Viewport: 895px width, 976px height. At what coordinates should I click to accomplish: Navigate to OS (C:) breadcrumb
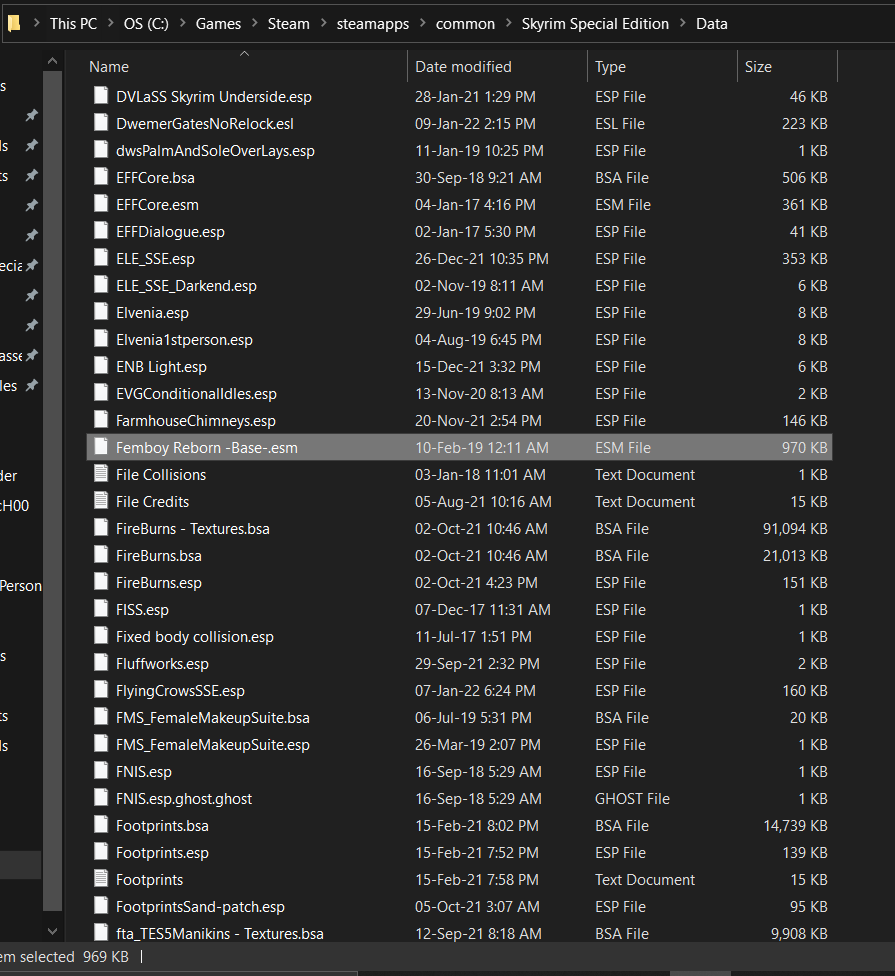146,24
